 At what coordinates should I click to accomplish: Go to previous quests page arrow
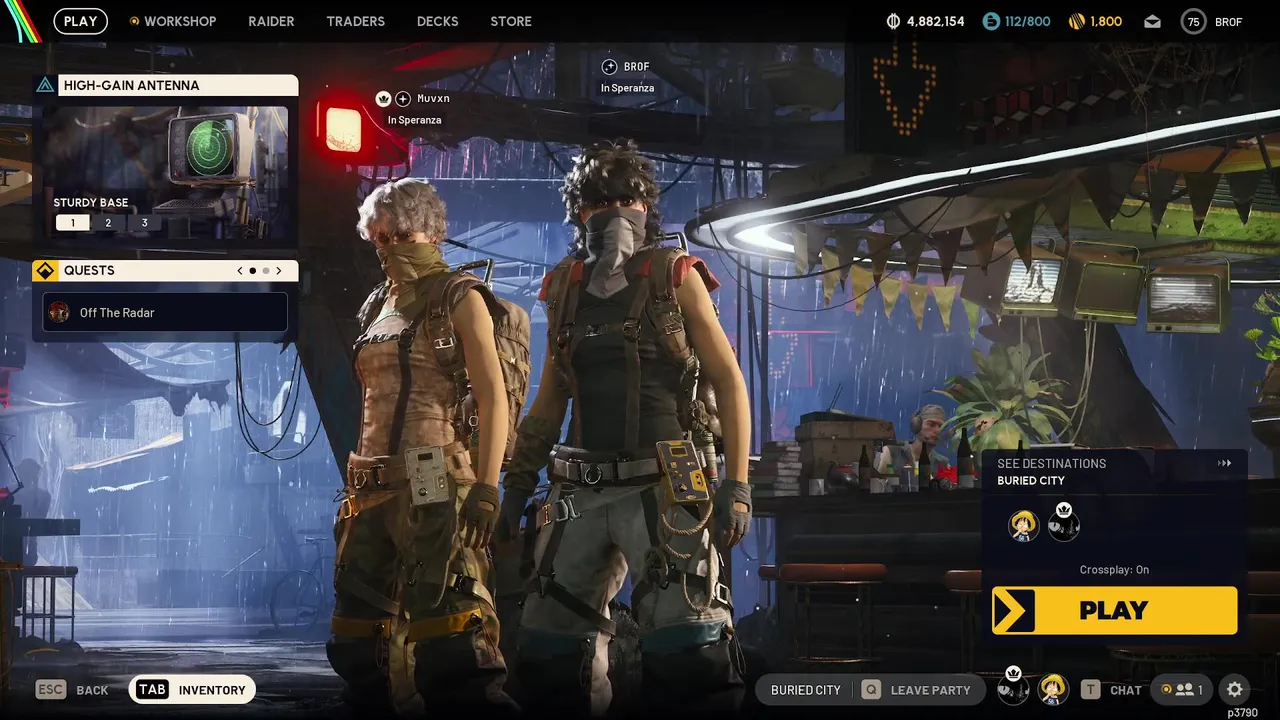[240, 271]
